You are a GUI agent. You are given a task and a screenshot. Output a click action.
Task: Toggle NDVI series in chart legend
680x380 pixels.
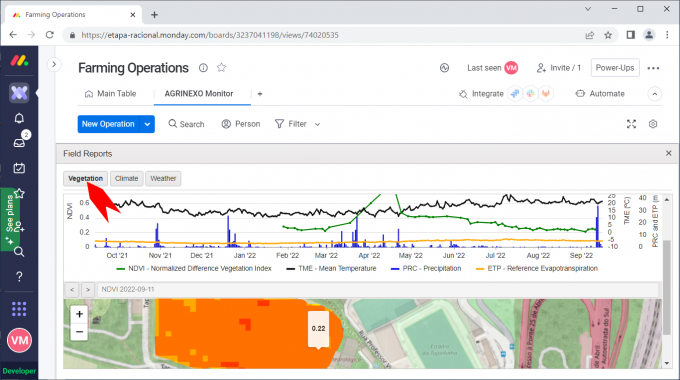pyautogui.click(x=194, y=269)
